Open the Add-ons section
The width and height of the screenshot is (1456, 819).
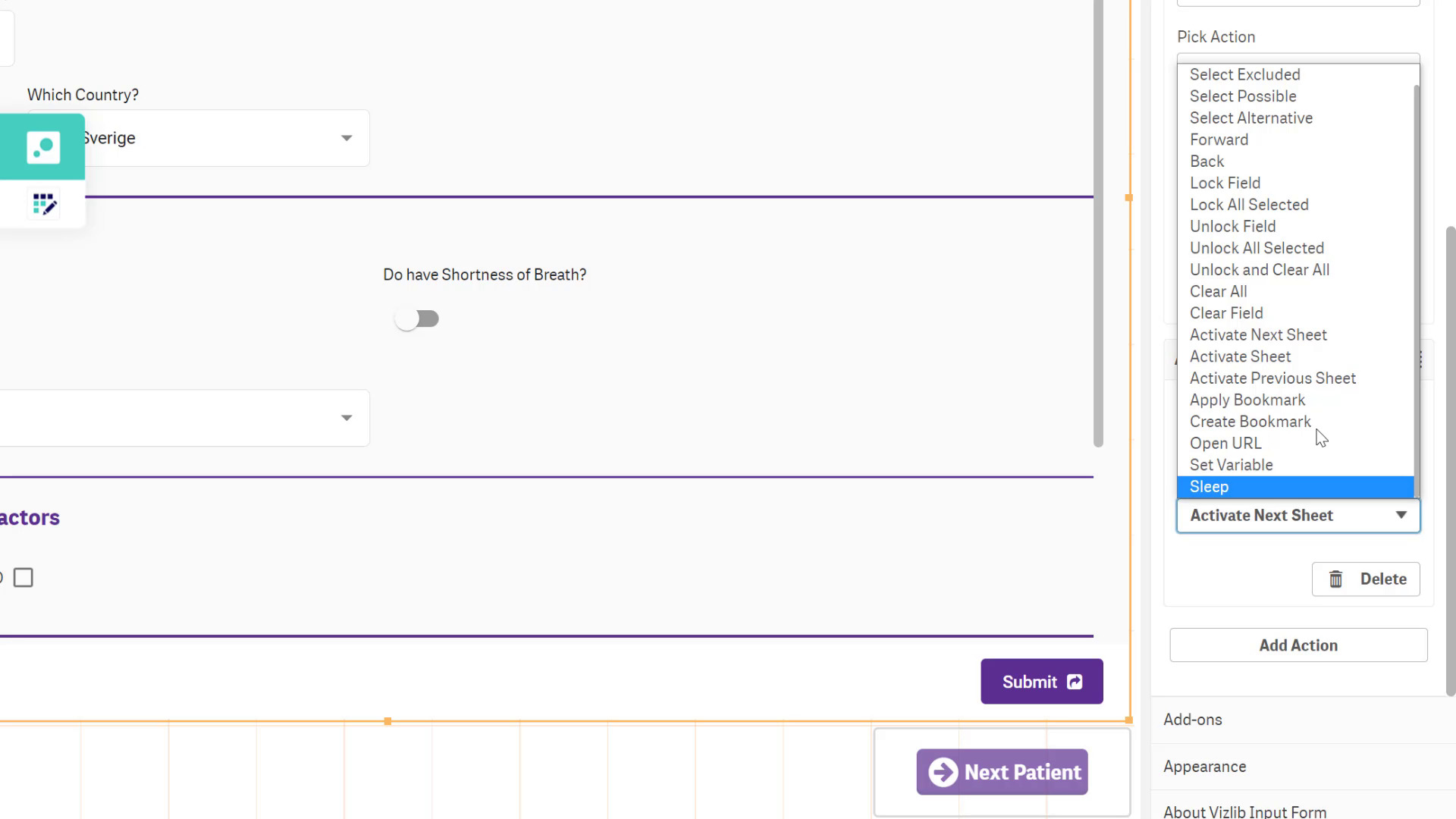[1192, 720]
